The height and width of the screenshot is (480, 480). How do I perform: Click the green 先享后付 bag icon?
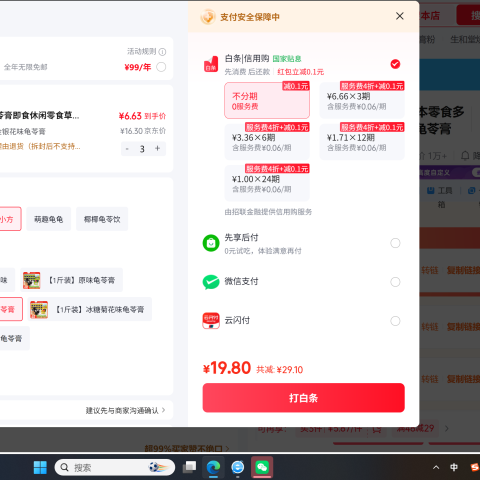point(211,243)
